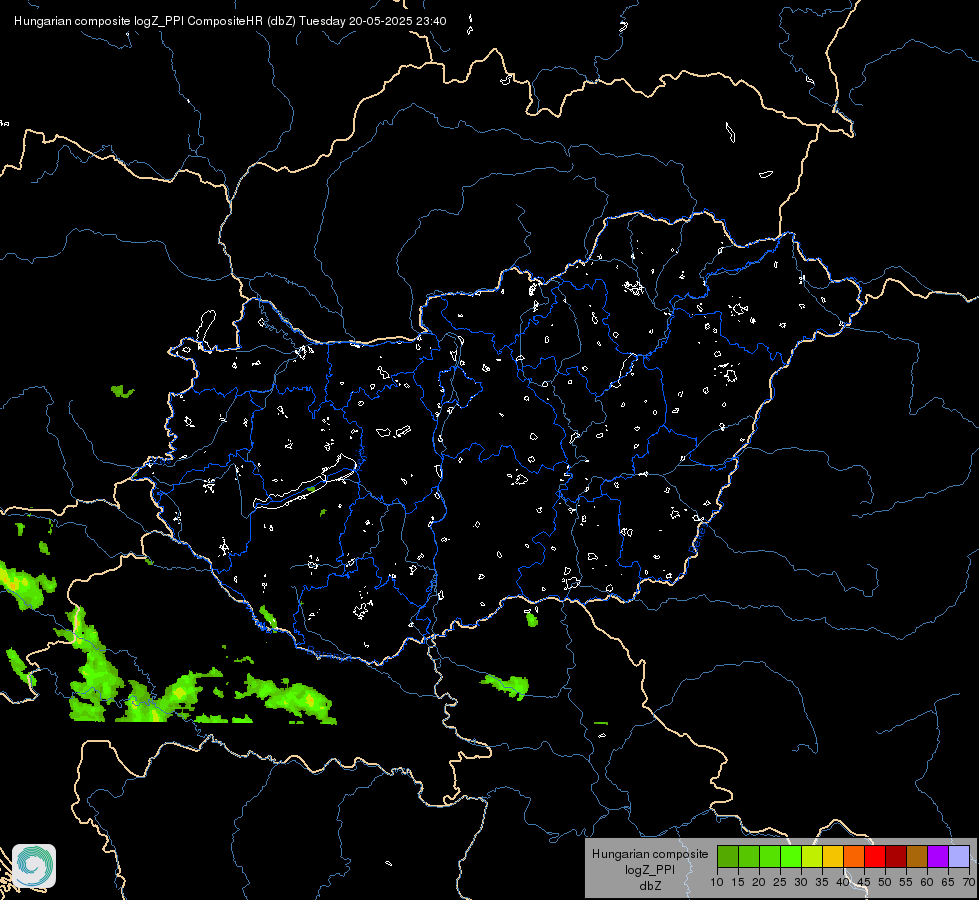
Task: Click the legend scale value '20'
Action: pyautogui.click(x=759, y=883)
